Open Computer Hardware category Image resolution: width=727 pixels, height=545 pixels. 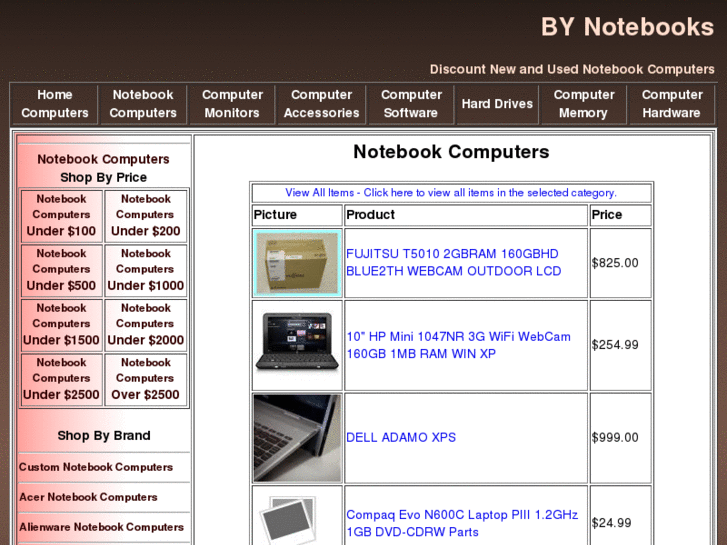click(671, 104)
